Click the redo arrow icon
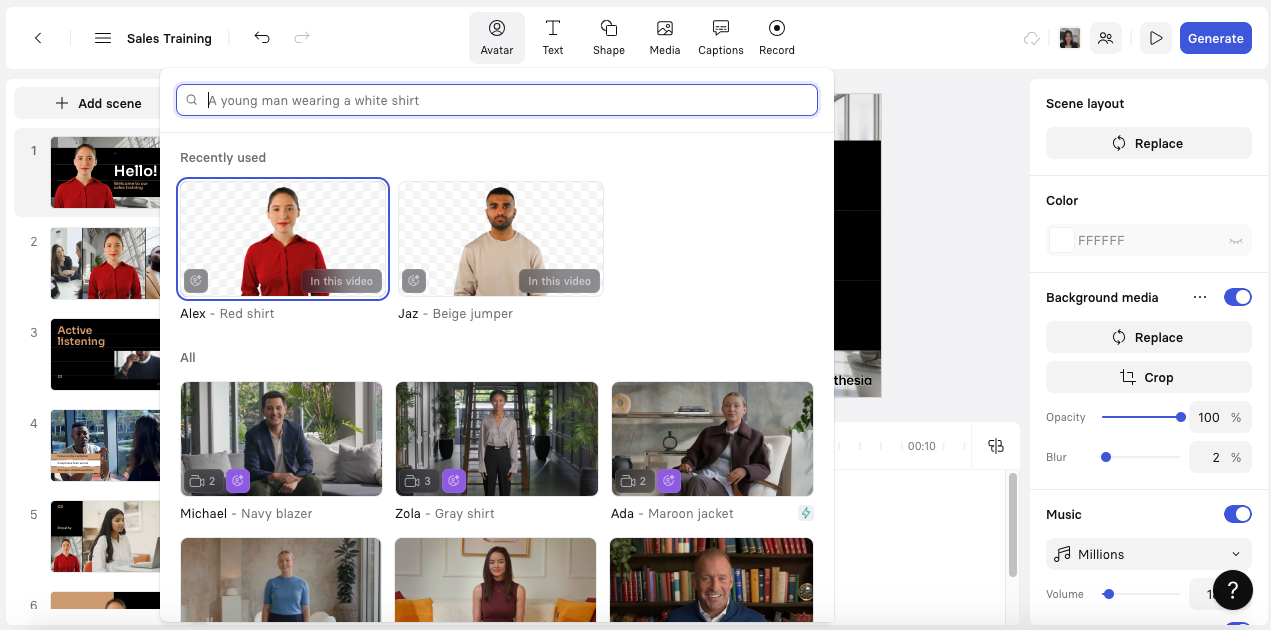The image size is (1271, 630). [302, 38]
